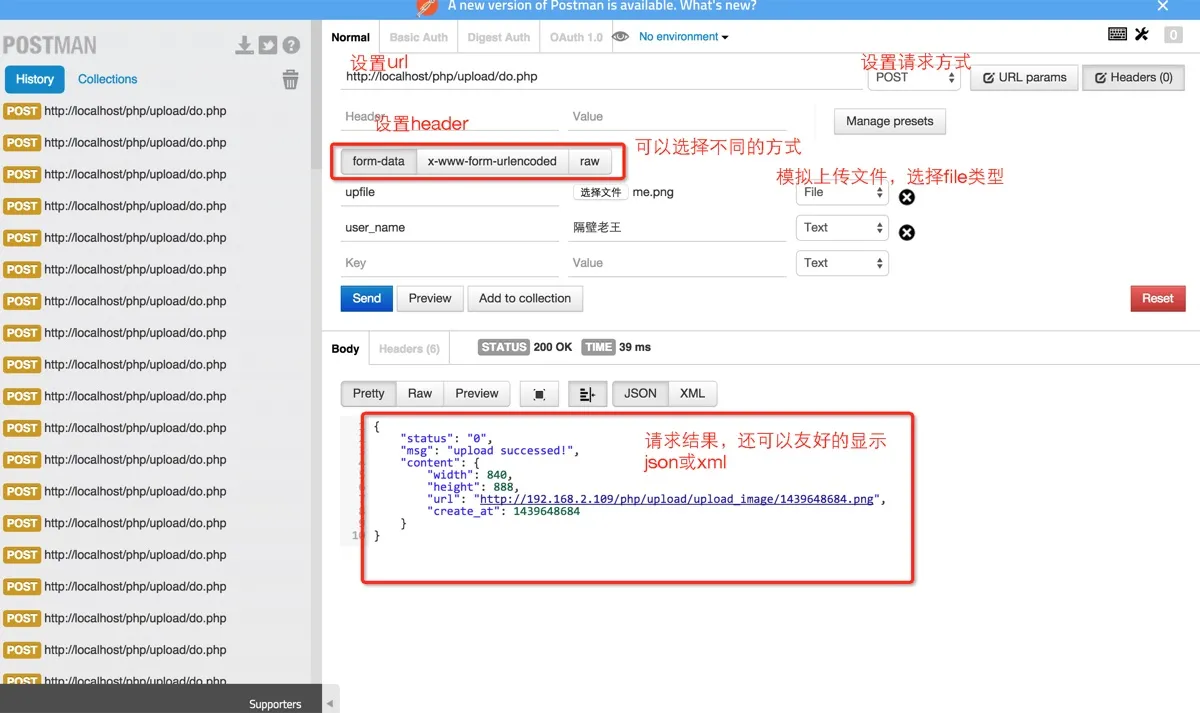Switch body type to x-www-form-urlencoded

tap(492, 161)
